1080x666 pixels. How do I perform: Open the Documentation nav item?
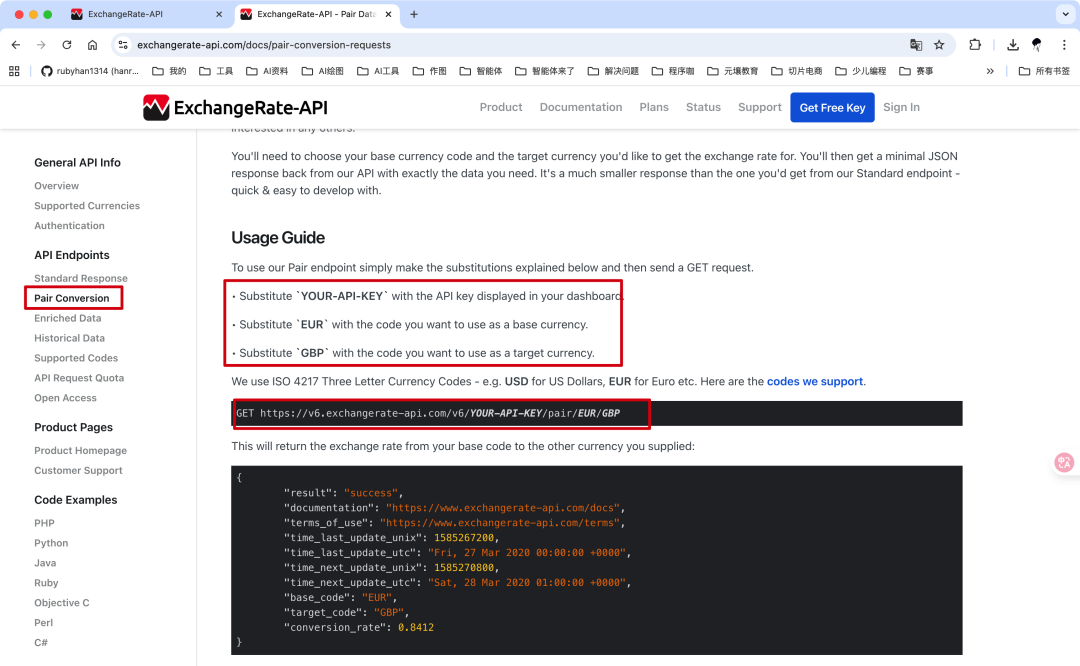(581, 107)
